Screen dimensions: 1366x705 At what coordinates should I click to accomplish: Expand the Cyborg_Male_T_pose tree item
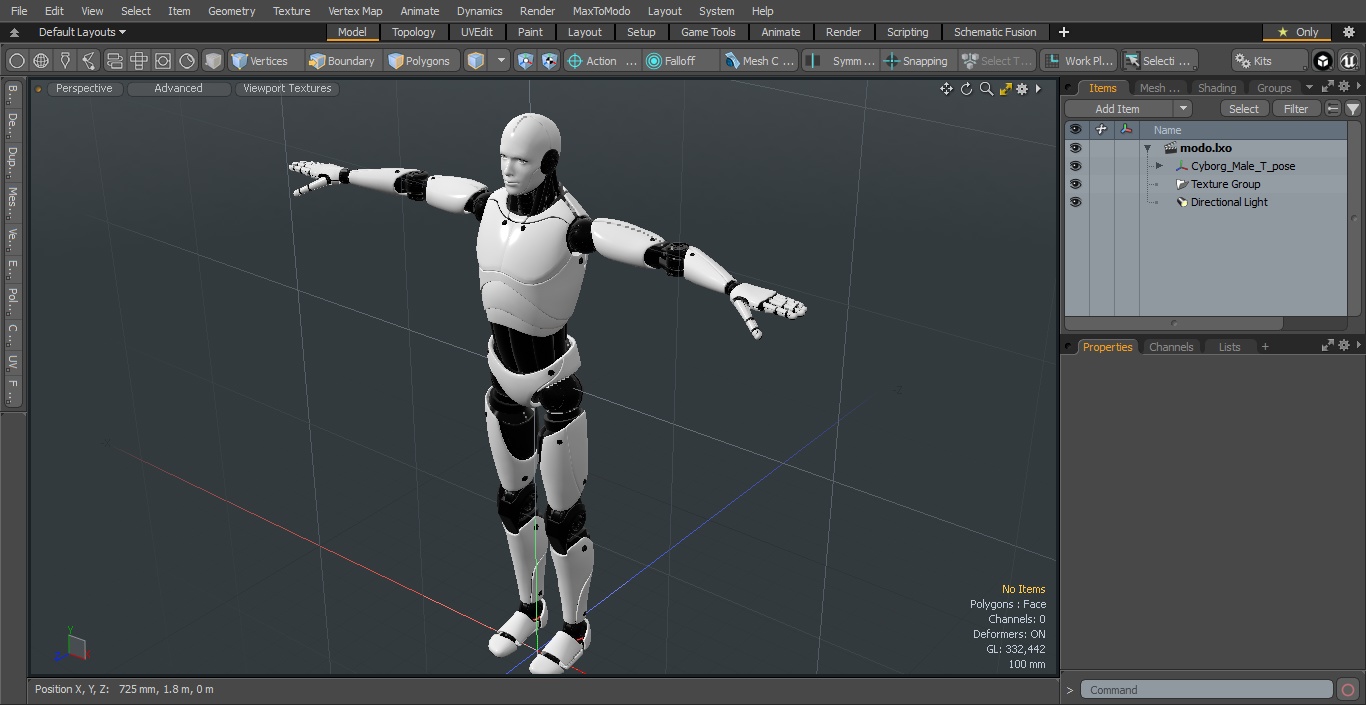coord(1159,166)
